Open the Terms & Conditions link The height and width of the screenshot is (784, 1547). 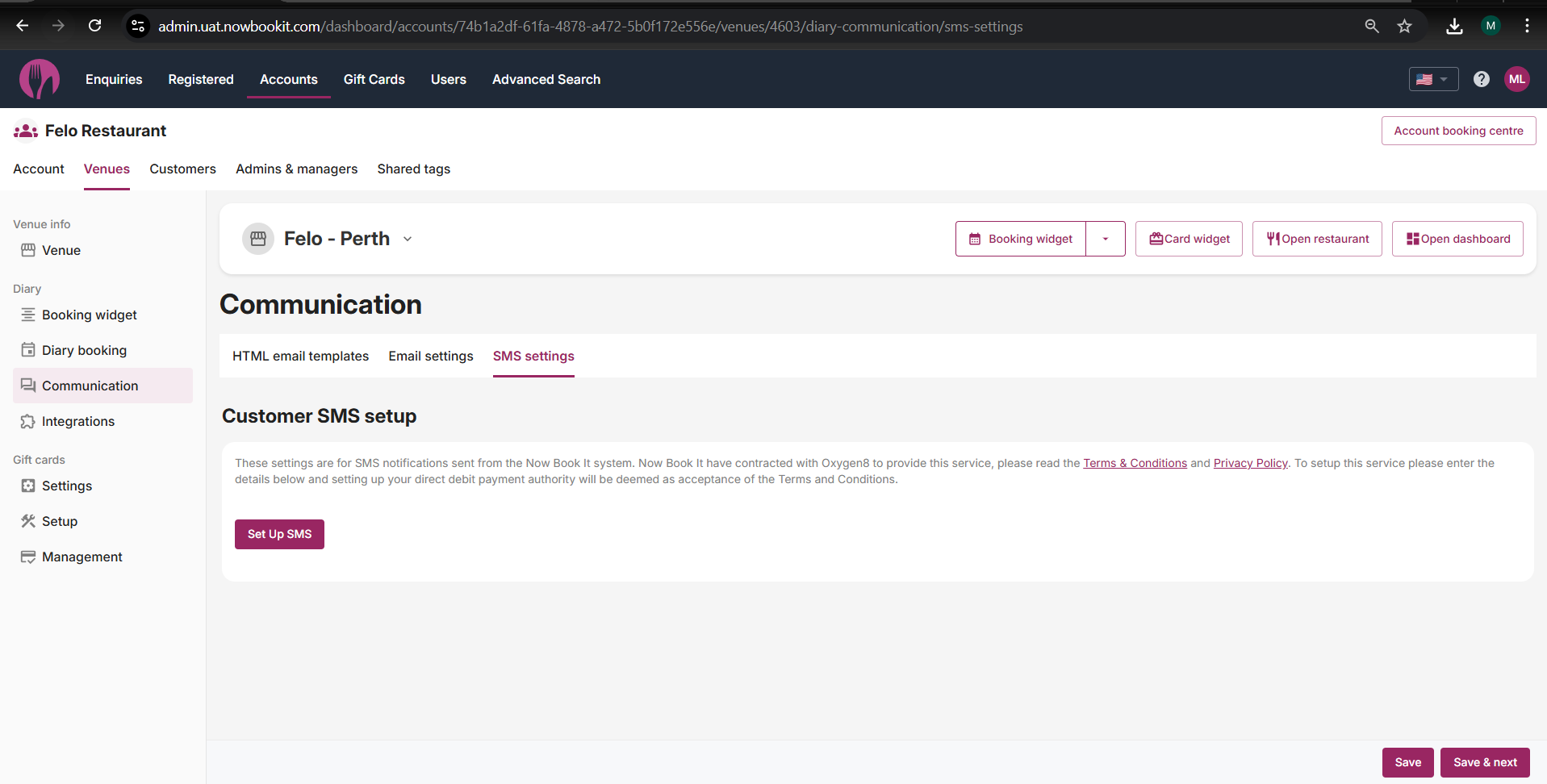pos(1134,463)
